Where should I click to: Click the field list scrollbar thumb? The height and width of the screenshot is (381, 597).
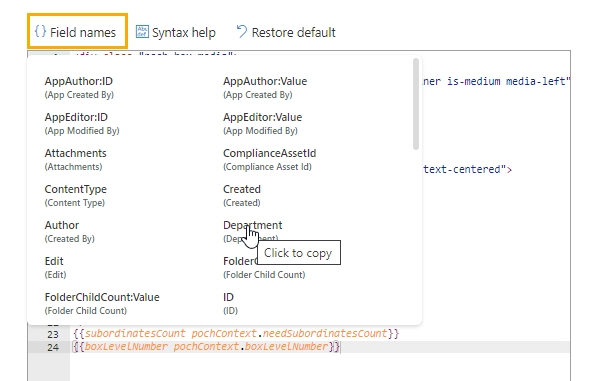(416, 104)
